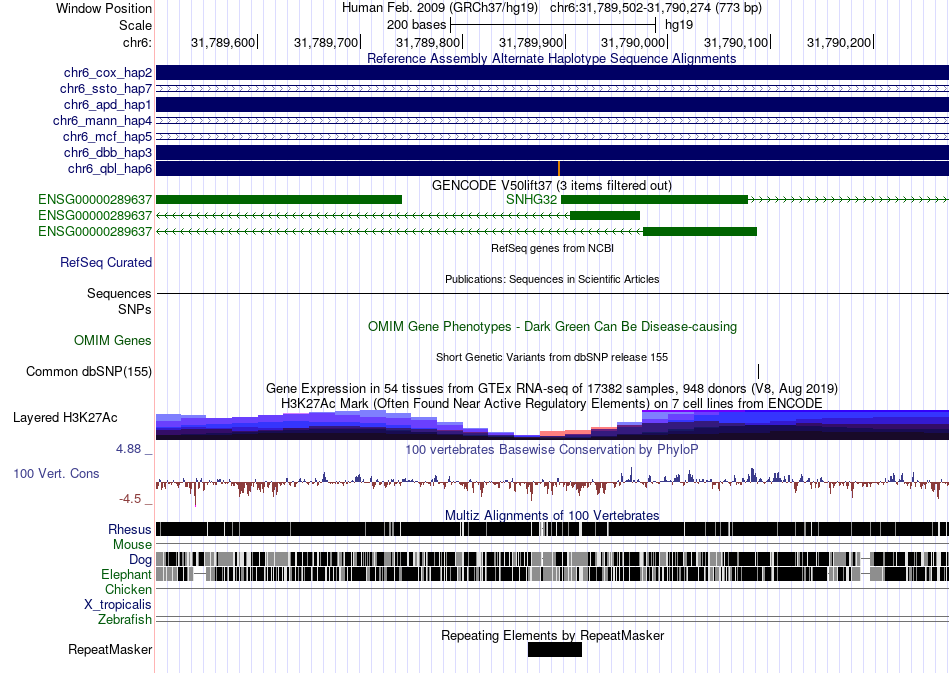Click the Rhesus alignment label

click(x=130, y=529)
